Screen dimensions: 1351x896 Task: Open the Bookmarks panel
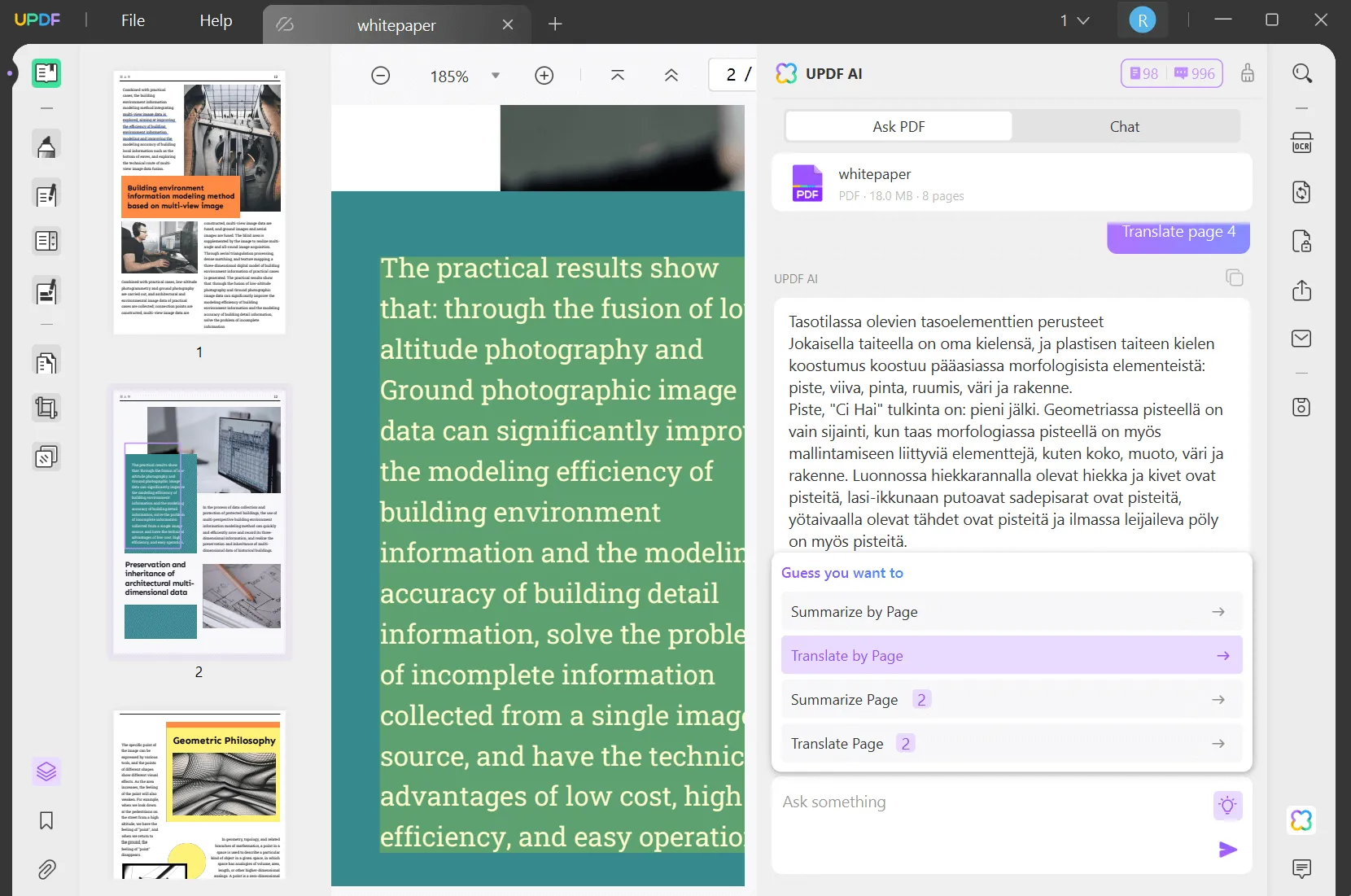click(x=46, y=820)
